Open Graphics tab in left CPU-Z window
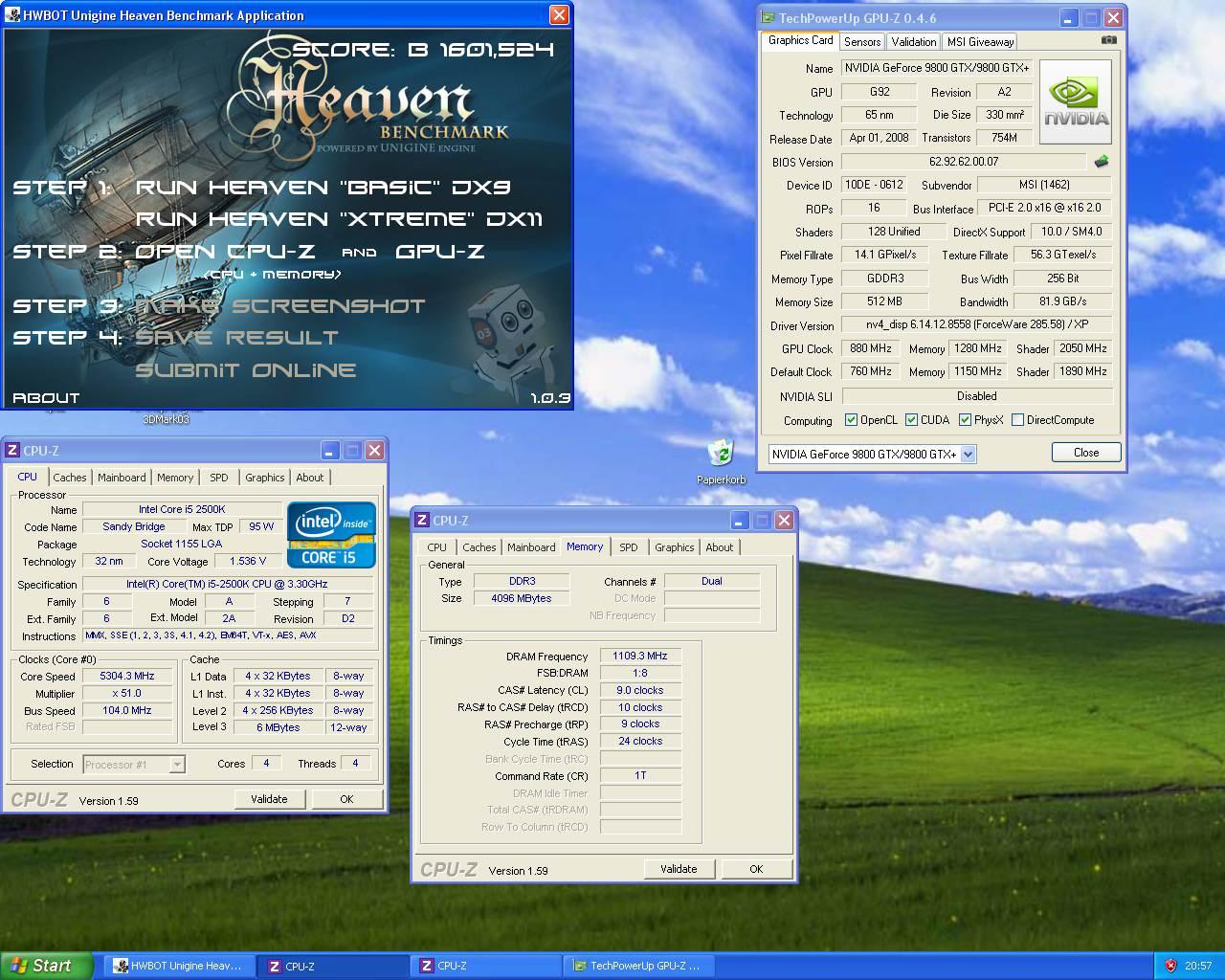1225x980 pixels. click(264, 478)
